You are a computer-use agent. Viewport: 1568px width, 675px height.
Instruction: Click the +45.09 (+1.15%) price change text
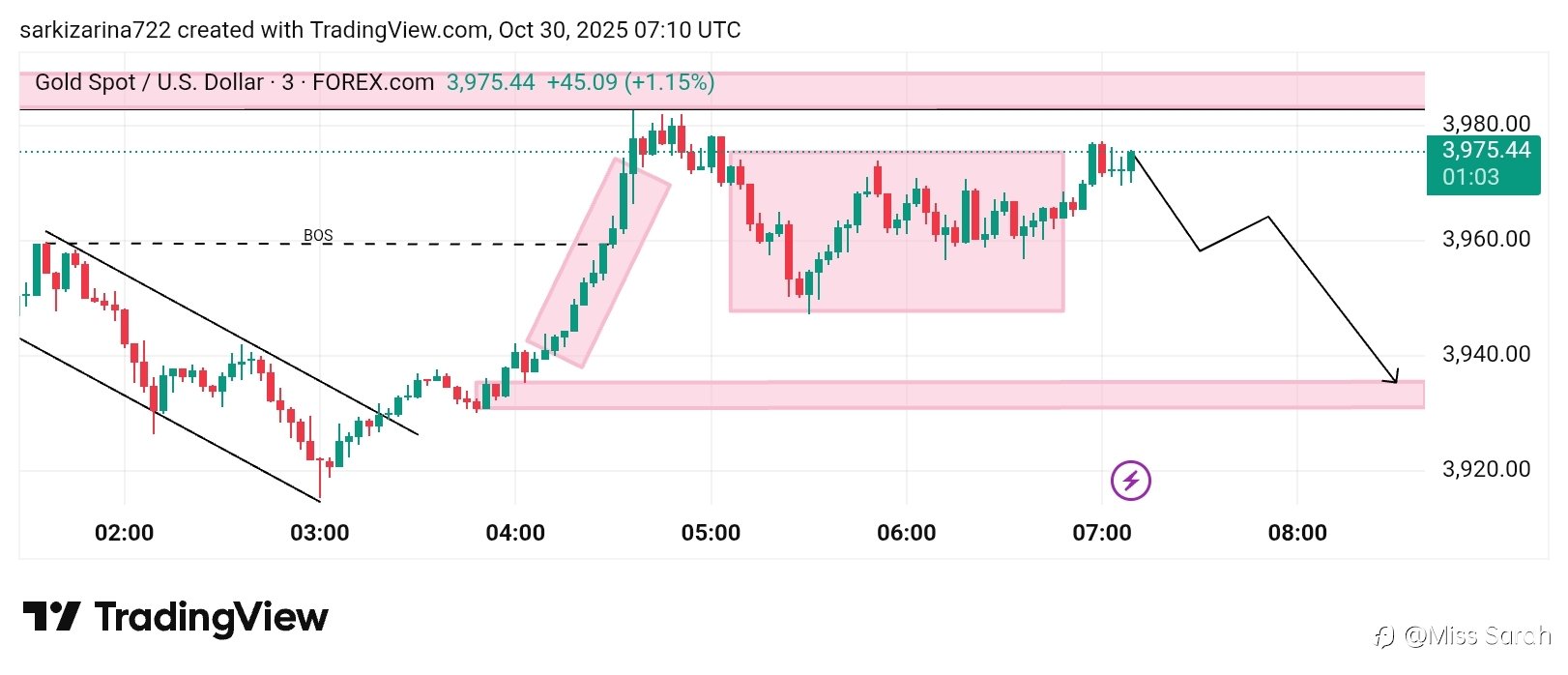coord(630,82)
